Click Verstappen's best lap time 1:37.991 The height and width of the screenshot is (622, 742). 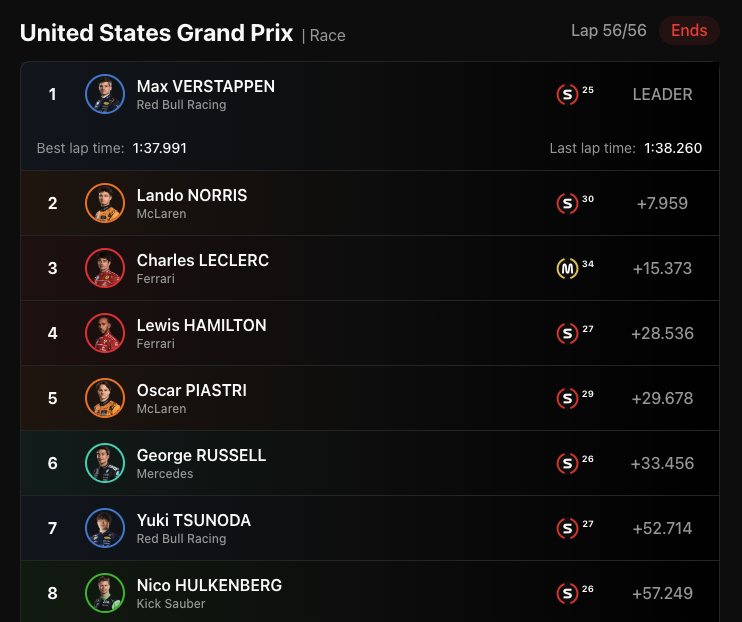pyautogui.click(x=160, y=148)
